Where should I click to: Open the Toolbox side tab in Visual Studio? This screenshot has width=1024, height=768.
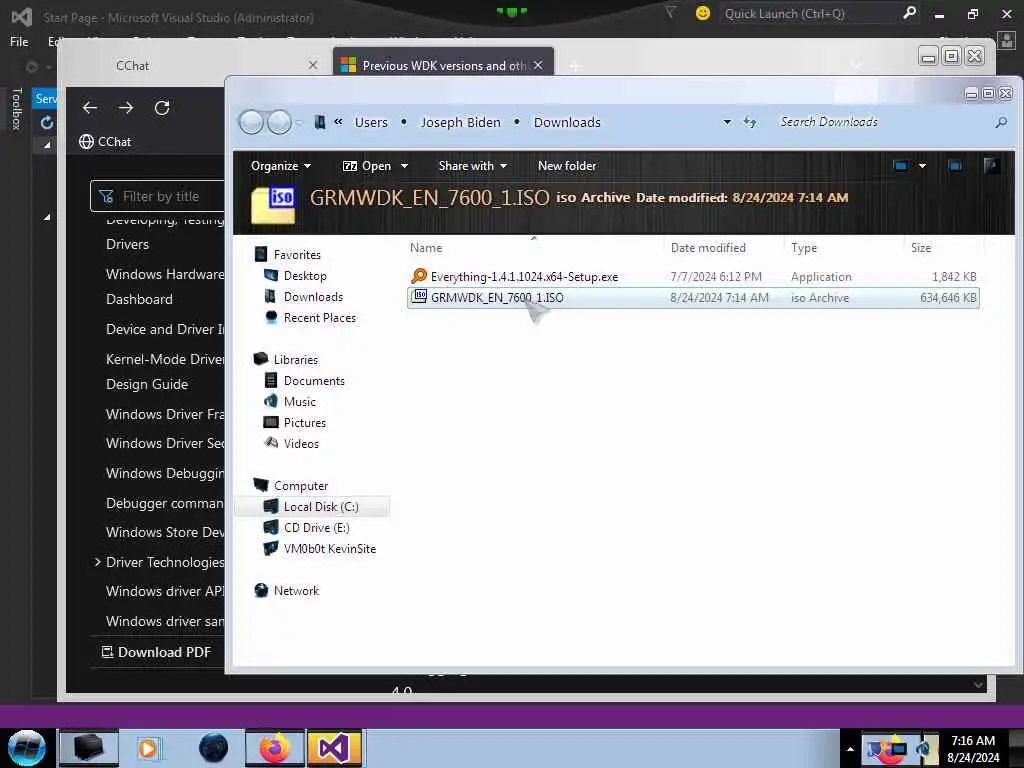(x=17, y=108)
